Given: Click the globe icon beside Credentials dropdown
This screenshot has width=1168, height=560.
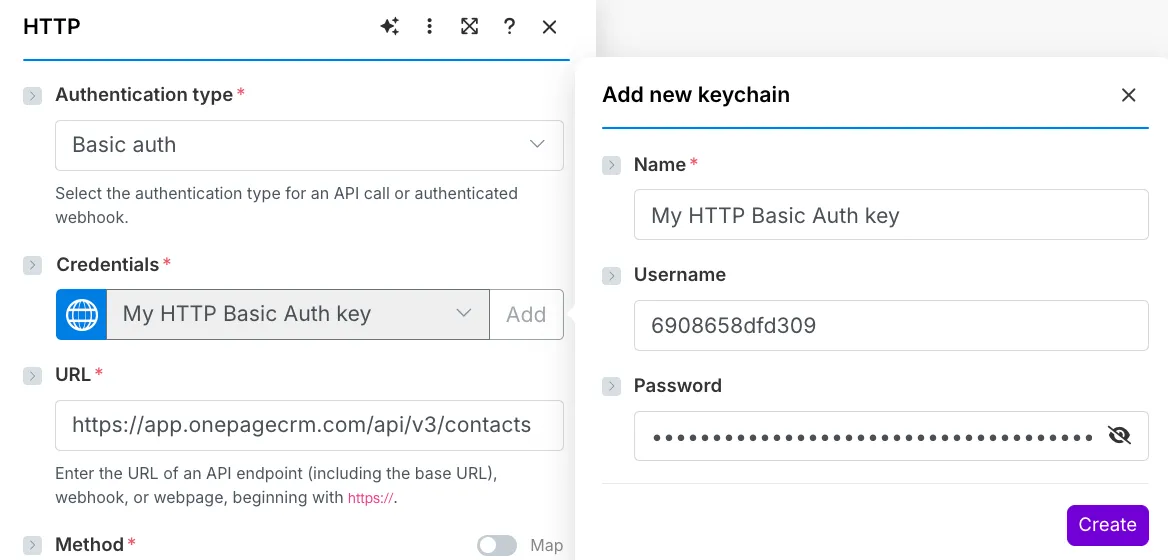Looking at the screenshot, I should pos(82,315).
